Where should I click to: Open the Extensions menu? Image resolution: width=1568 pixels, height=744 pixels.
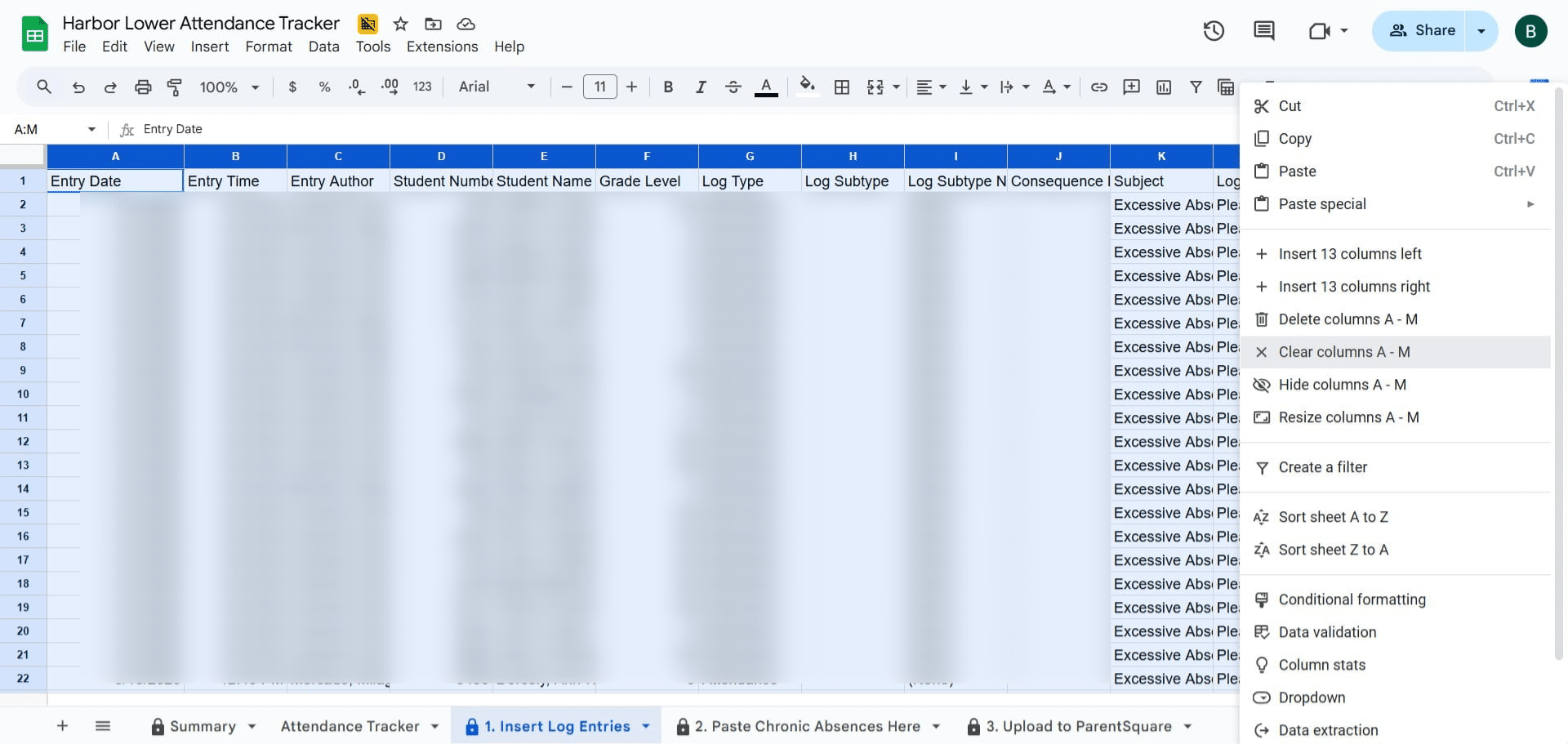click(442, 47)
